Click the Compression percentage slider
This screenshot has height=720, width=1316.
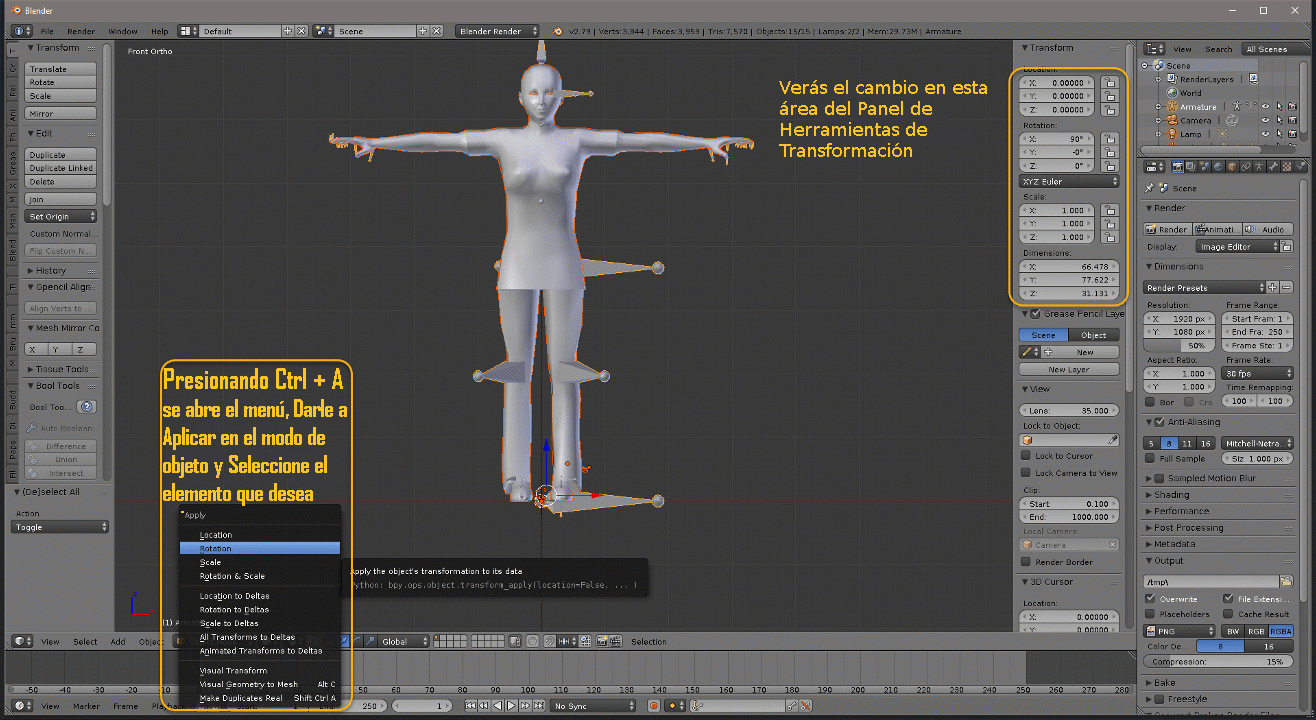tap(1217, 662)
